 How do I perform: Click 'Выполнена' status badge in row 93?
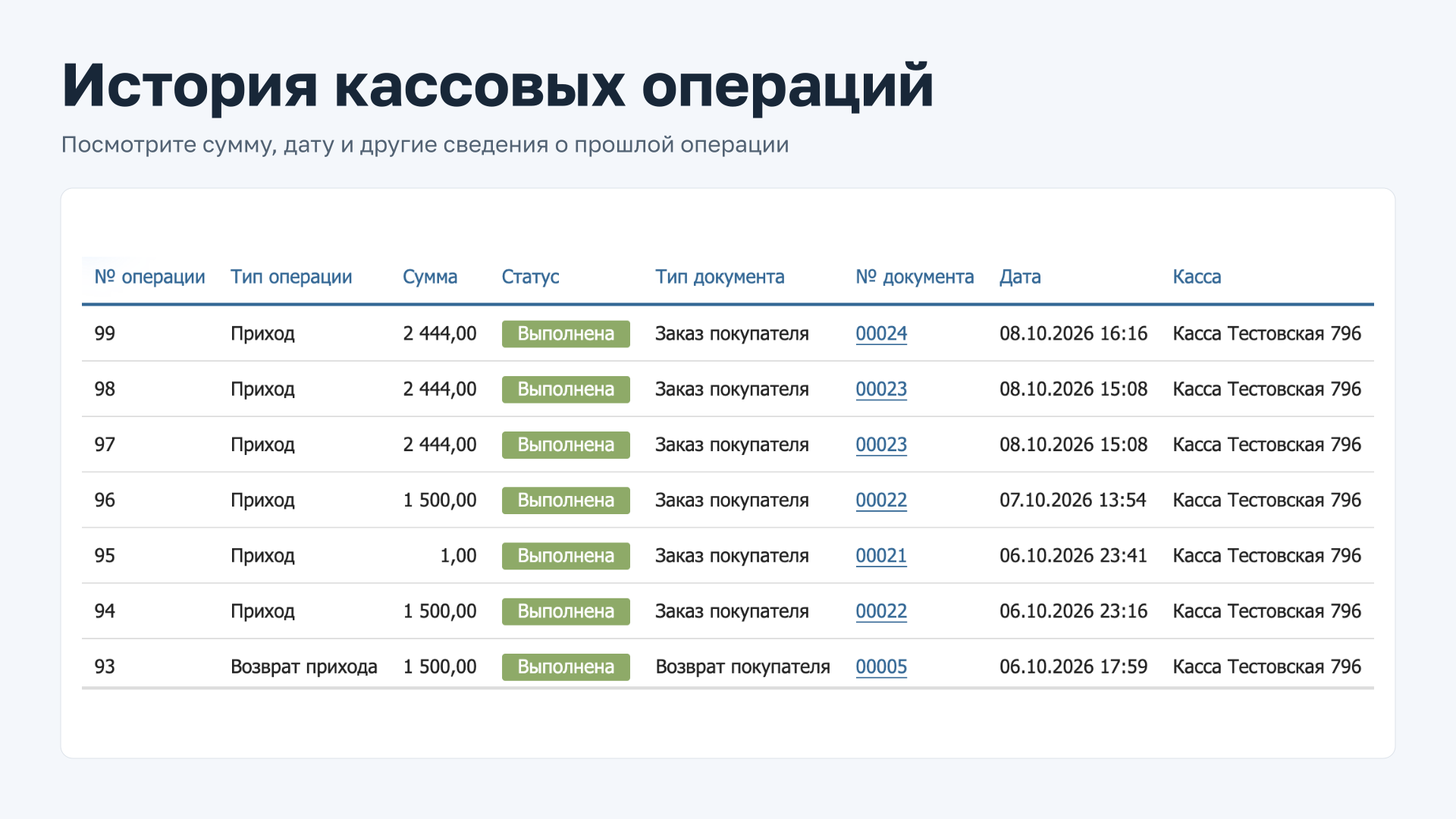coord(566,667)
